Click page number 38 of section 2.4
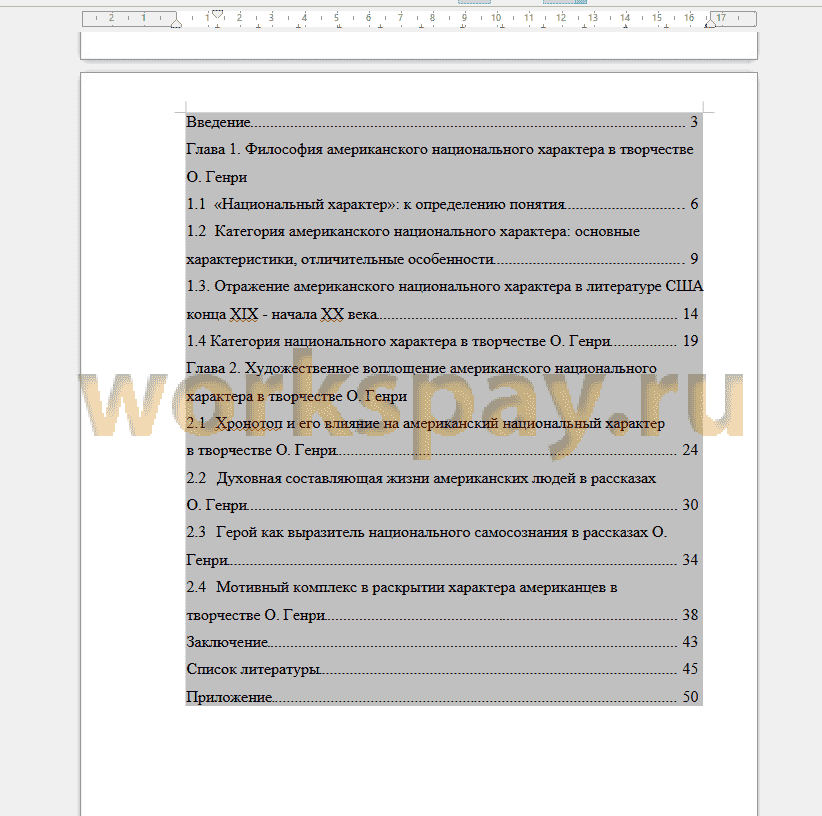Image resolution: width=822 pixels, height=816 pixels. click(690, 615)
